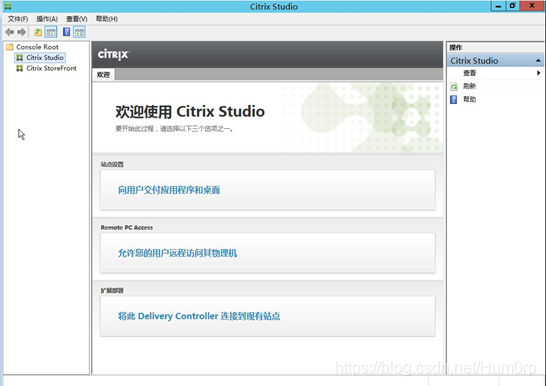Open the 操作(A) menu
This screenshot has height=386, width=546.
[47, 19]
